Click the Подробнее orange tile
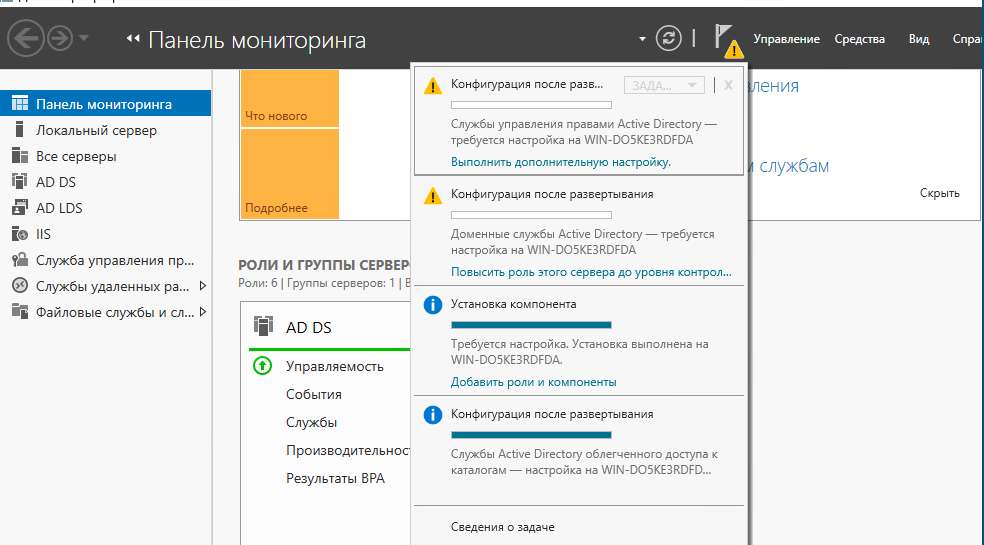Screen dimensions: 984x545 click(289, 174)
